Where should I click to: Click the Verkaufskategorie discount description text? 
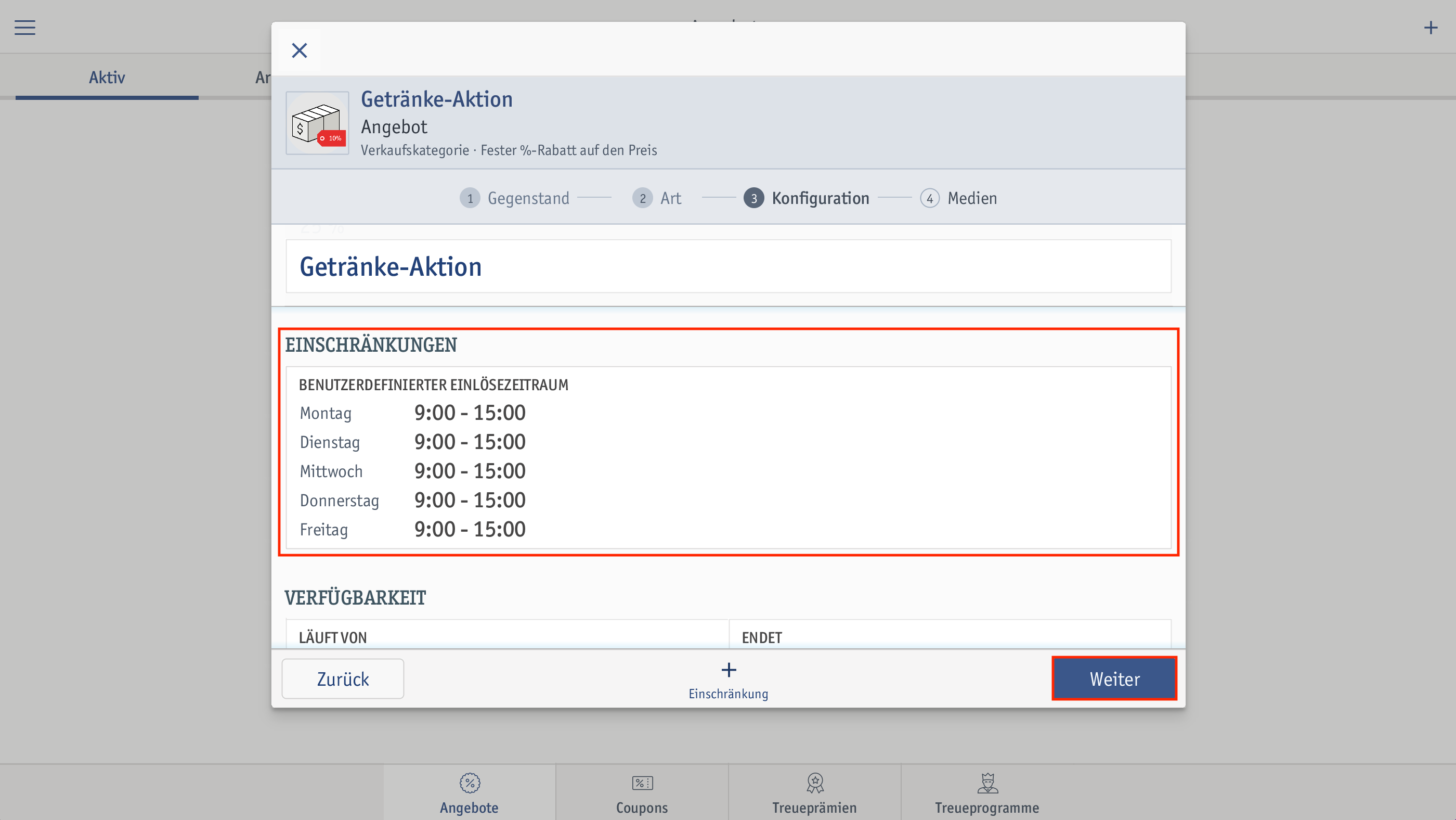[x=509, y=150]
